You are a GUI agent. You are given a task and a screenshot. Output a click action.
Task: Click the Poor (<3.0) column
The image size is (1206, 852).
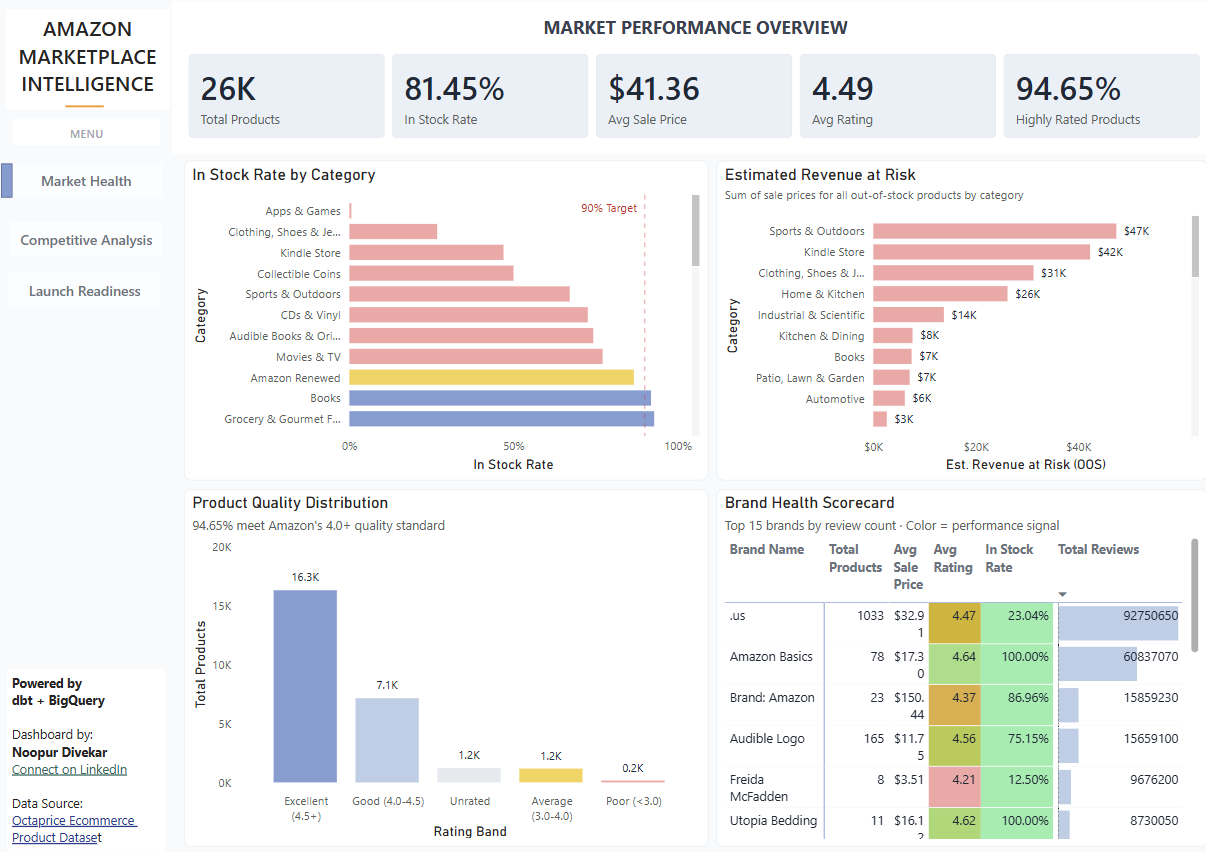tap(633, 781)
